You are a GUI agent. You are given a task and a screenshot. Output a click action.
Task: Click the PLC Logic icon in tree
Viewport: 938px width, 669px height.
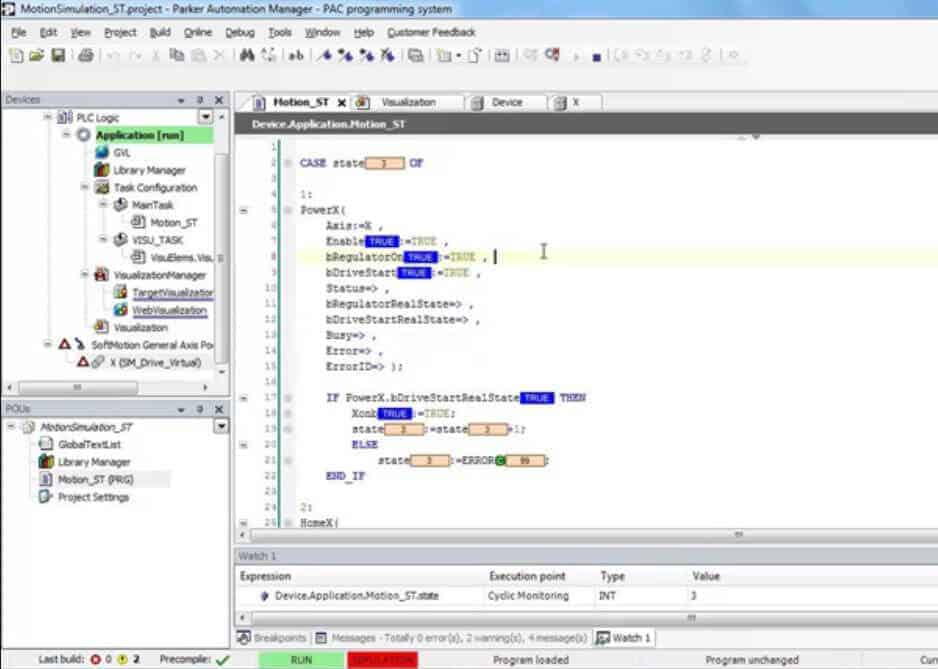(x=65, y=117)
